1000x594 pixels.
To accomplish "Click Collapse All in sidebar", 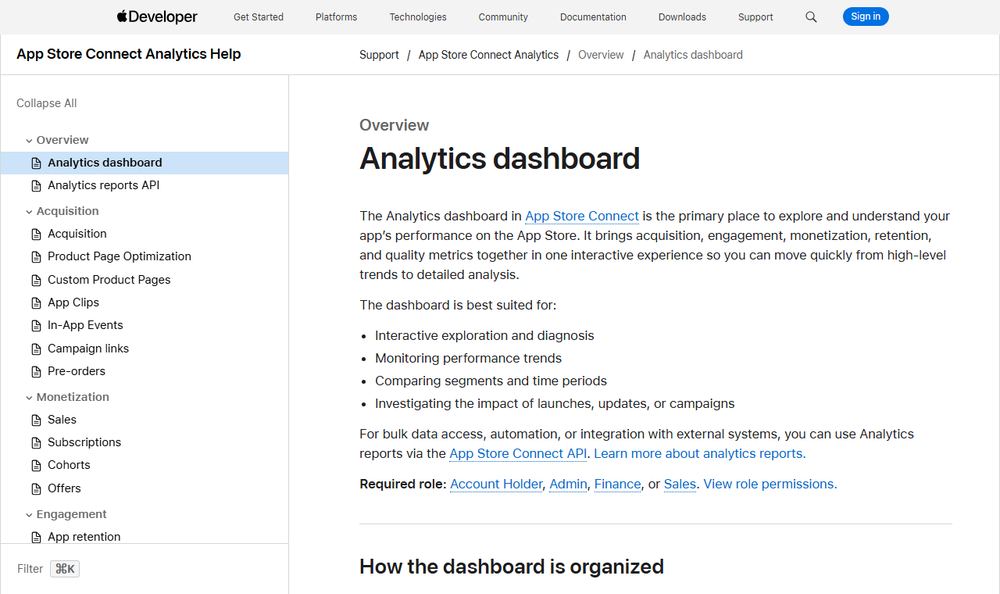I will (x=47, y=103).
